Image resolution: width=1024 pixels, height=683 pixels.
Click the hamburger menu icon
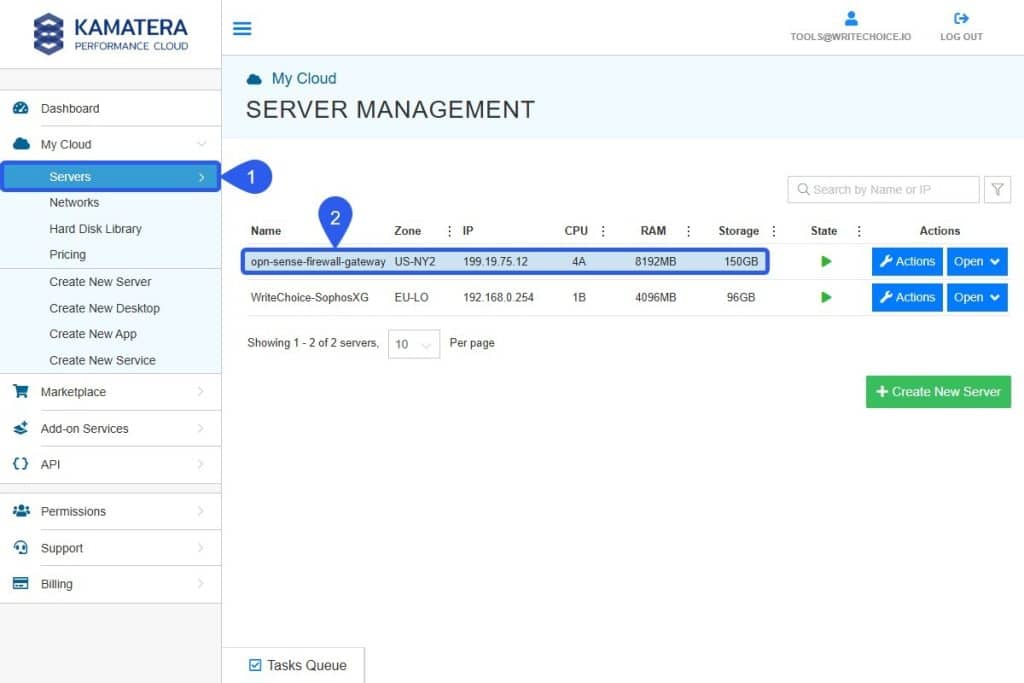242,28
